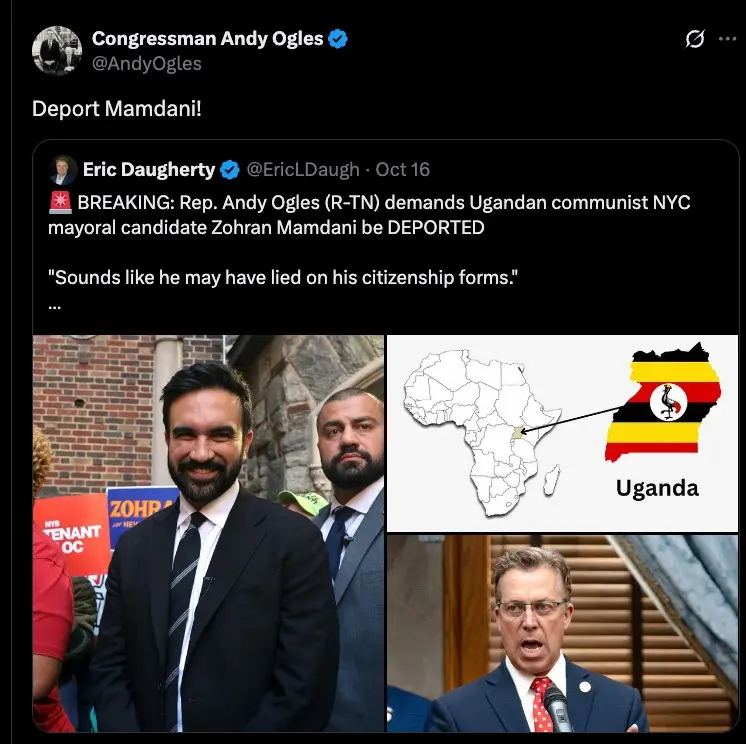This screenshot has width=746, height=744.
Task: Open the Oct 16 timestamp link
Action: coord(402,170)
